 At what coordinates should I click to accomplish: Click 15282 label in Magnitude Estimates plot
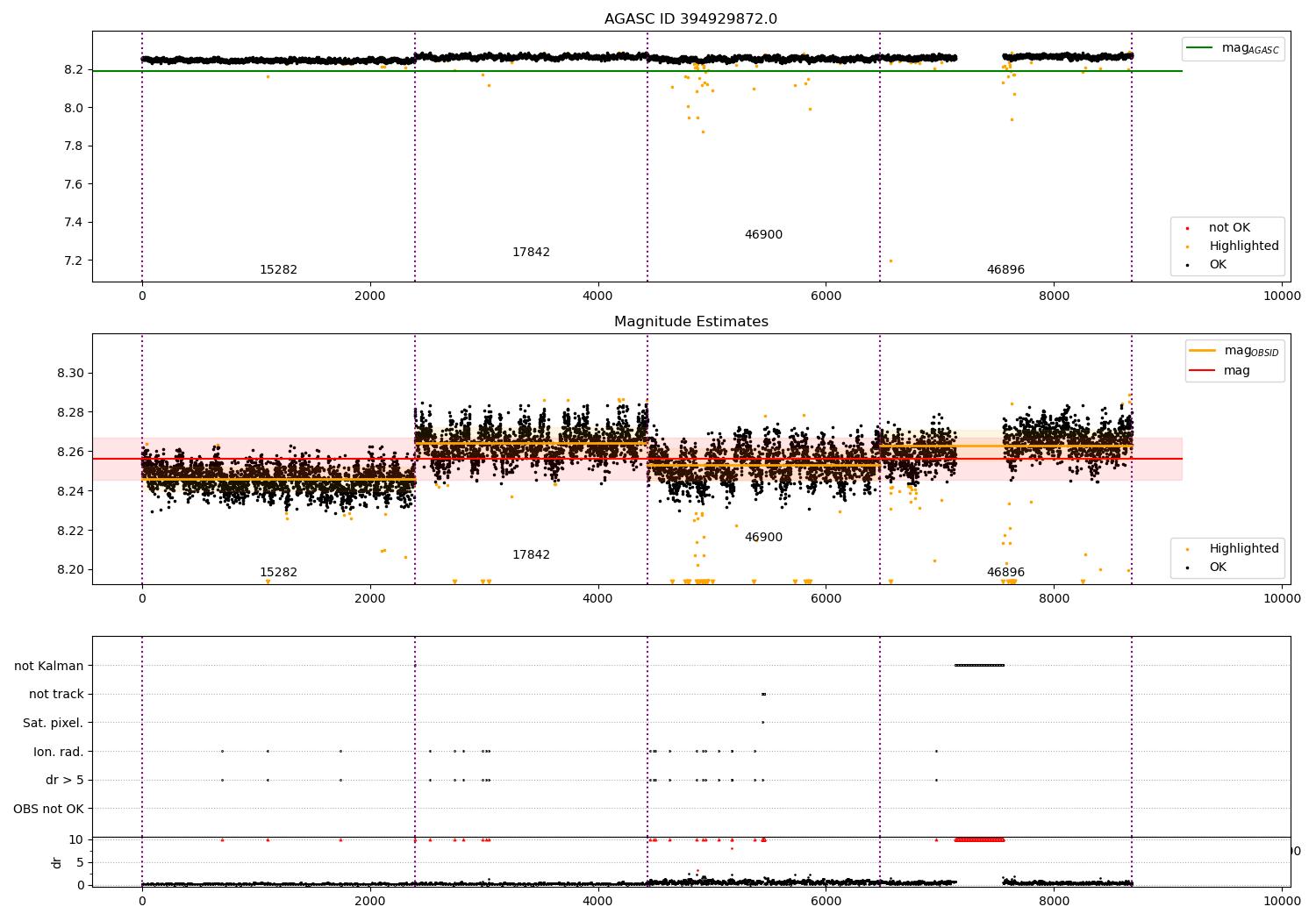[278, 573]
